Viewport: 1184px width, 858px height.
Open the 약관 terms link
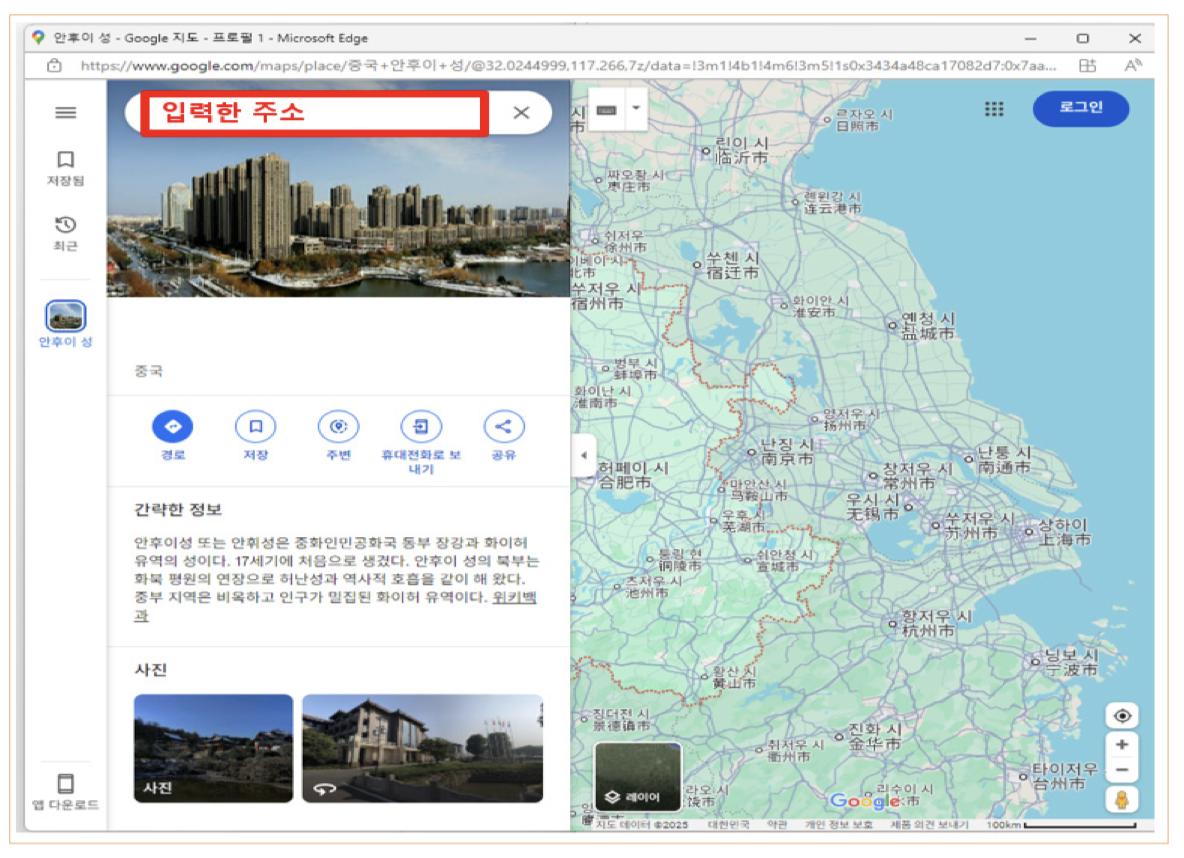point(777,825)
